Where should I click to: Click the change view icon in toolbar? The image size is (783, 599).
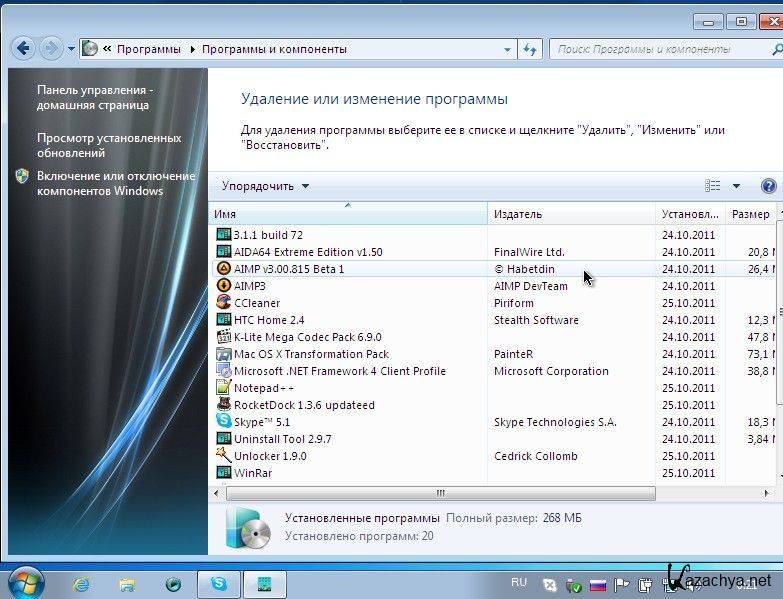(x=712, y=186)
